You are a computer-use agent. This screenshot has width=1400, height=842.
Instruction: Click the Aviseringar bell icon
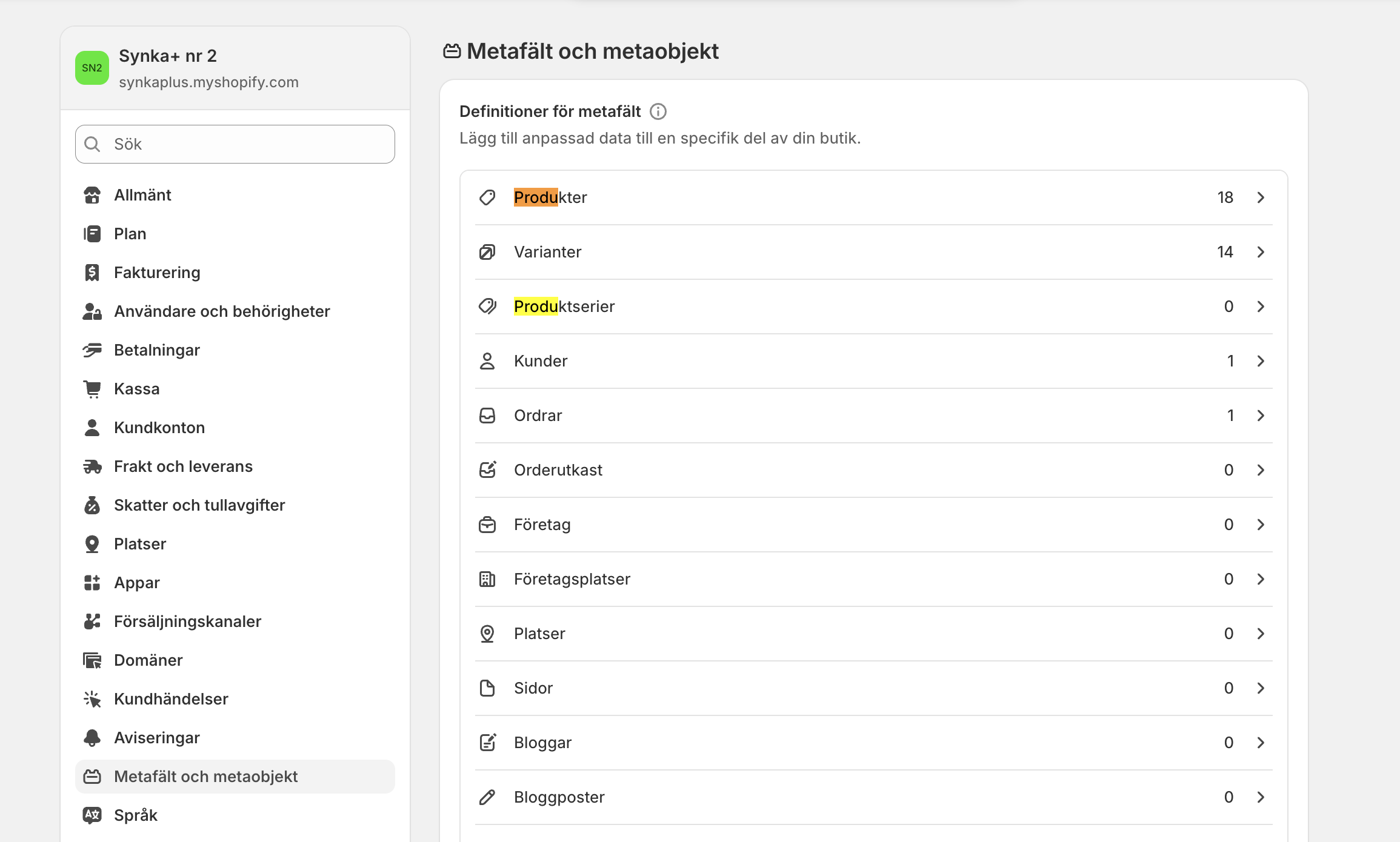pyautogui.click(x=92, y=738)
